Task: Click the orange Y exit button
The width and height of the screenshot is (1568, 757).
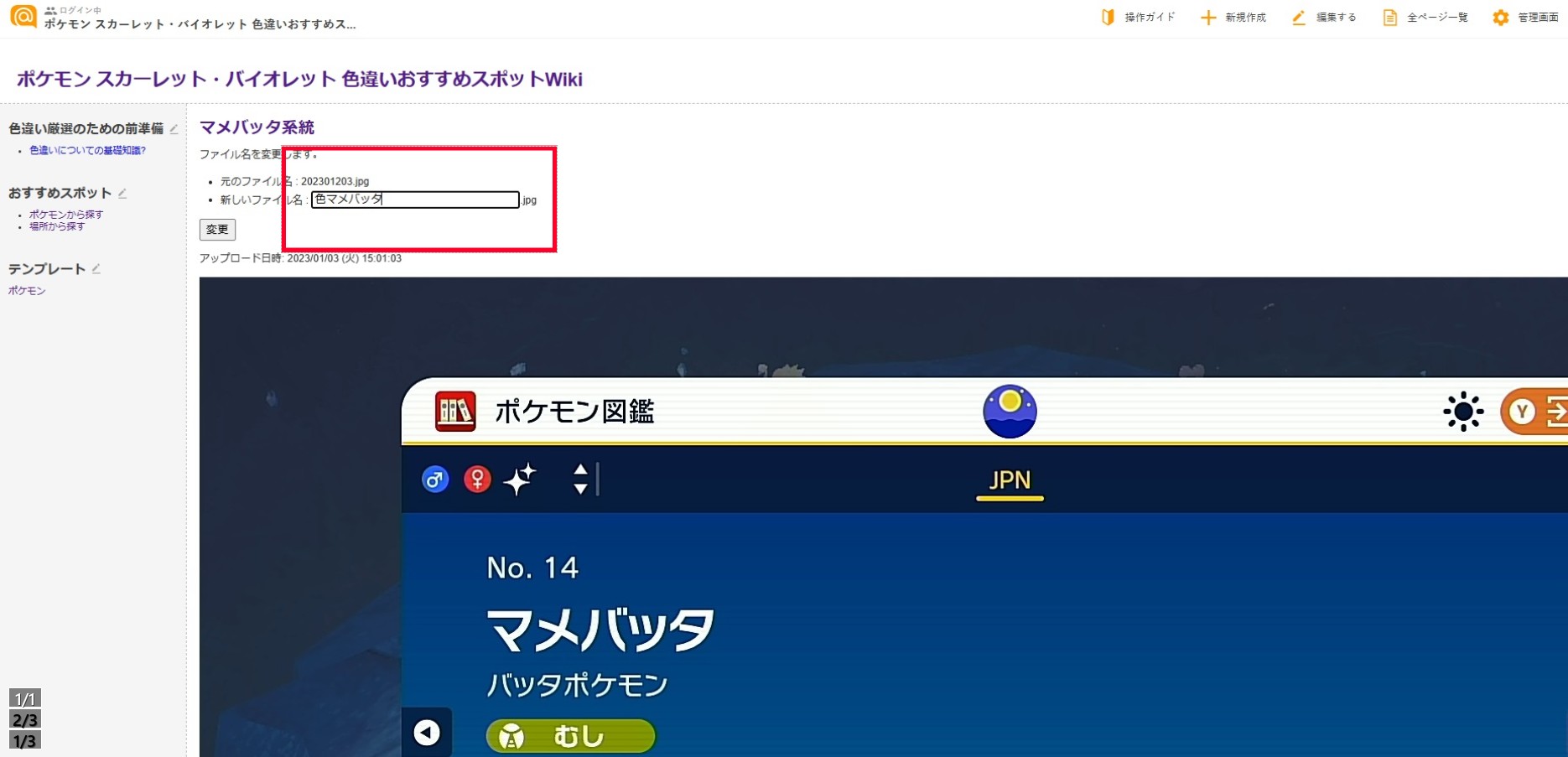Action: pos(1534,412)
